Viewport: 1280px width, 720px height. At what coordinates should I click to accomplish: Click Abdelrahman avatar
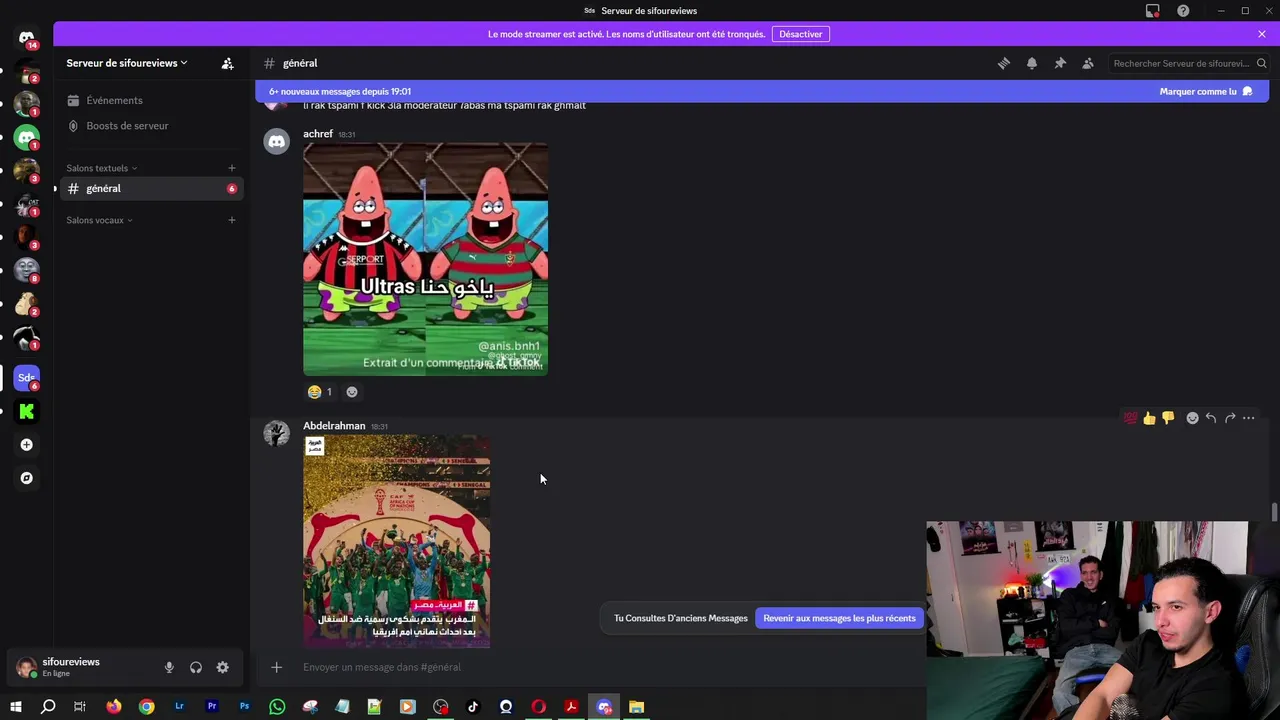276,433
